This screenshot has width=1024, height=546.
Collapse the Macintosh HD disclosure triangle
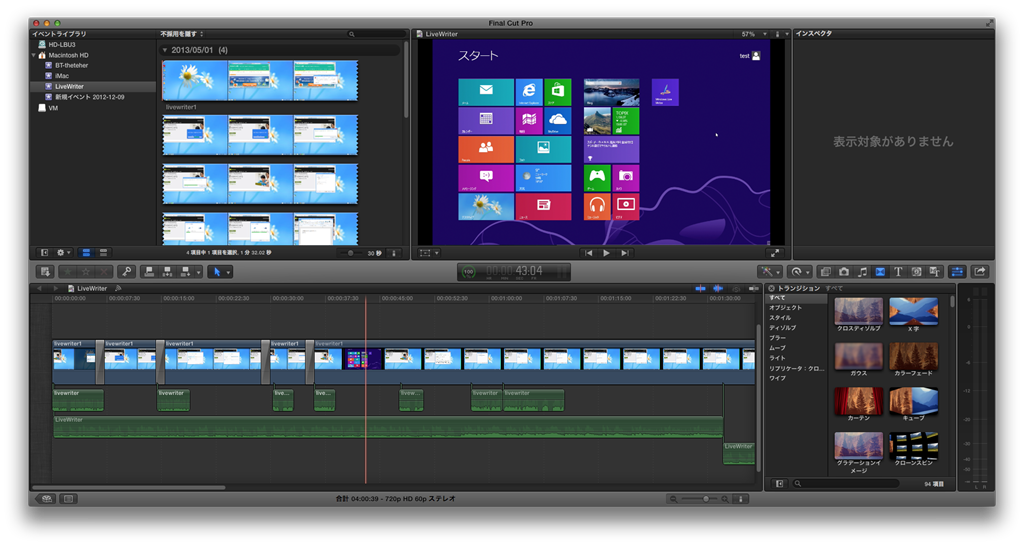click(34, 56)
